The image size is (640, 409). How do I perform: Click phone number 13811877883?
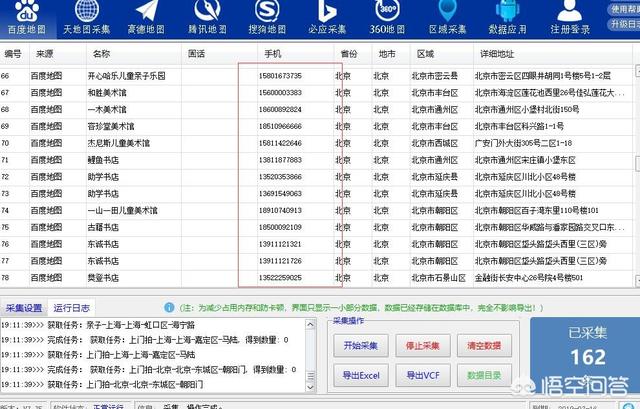pyautogui.click(x=280, y=160)
